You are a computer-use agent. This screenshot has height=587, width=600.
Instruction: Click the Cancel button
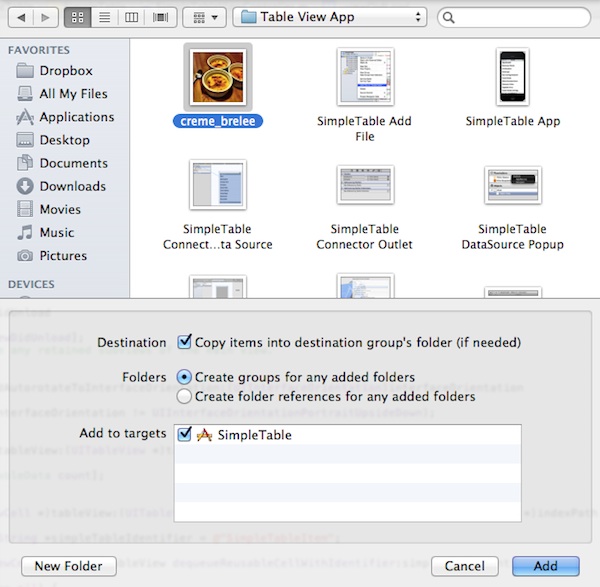point(464,566)
